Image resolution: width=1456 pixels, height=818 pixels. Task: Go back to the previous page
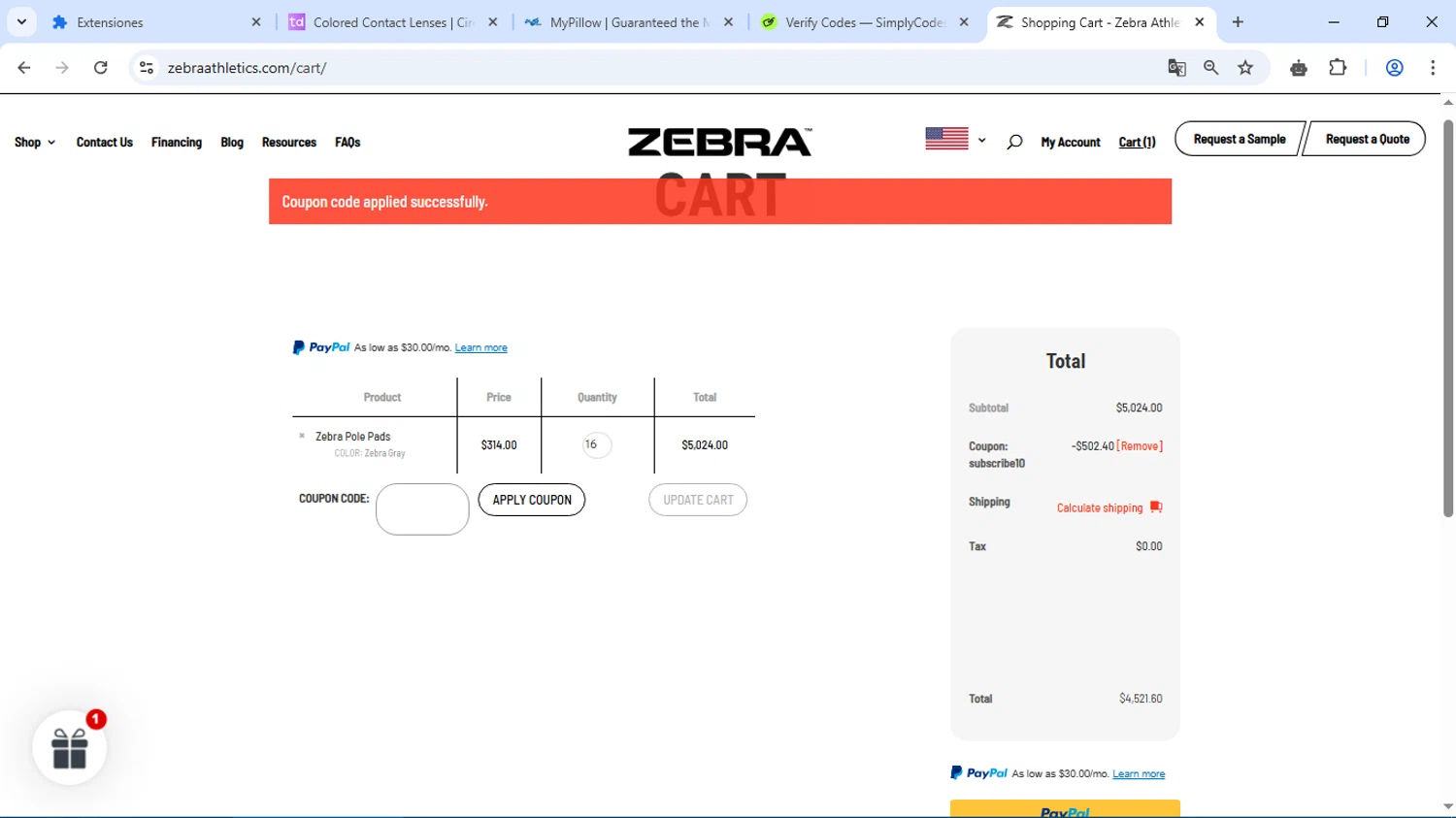click(x=24, y=67)
